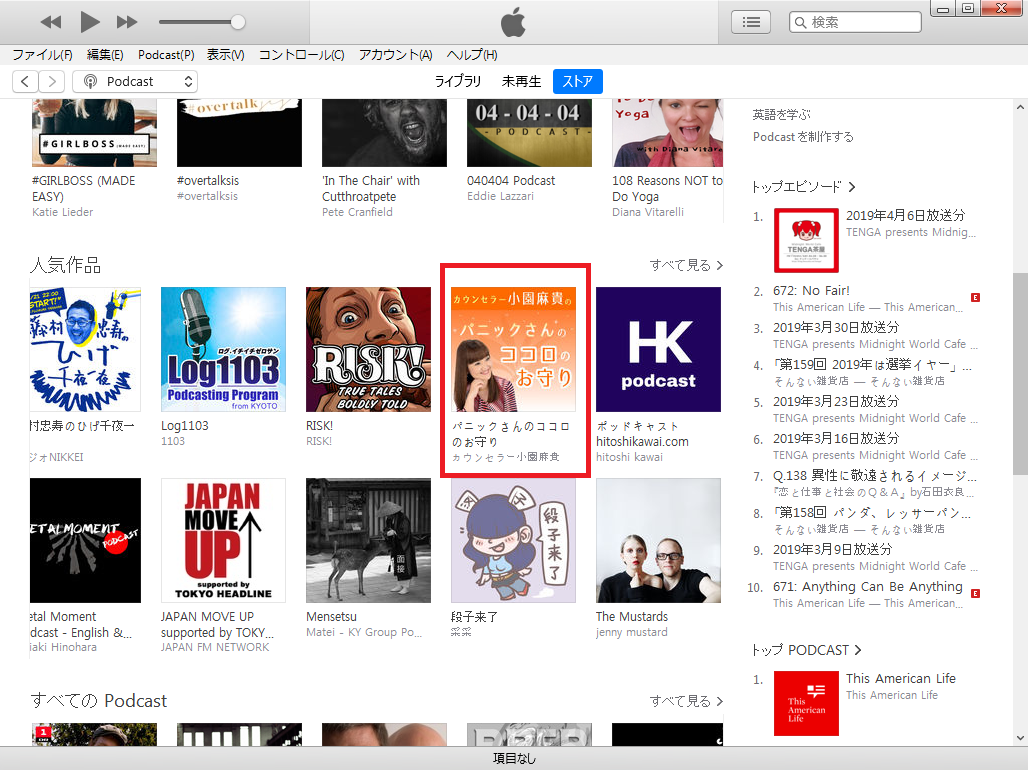Click すべて見る next to すべての Podcast
1028x770 pixels.
tap(686, 701)
